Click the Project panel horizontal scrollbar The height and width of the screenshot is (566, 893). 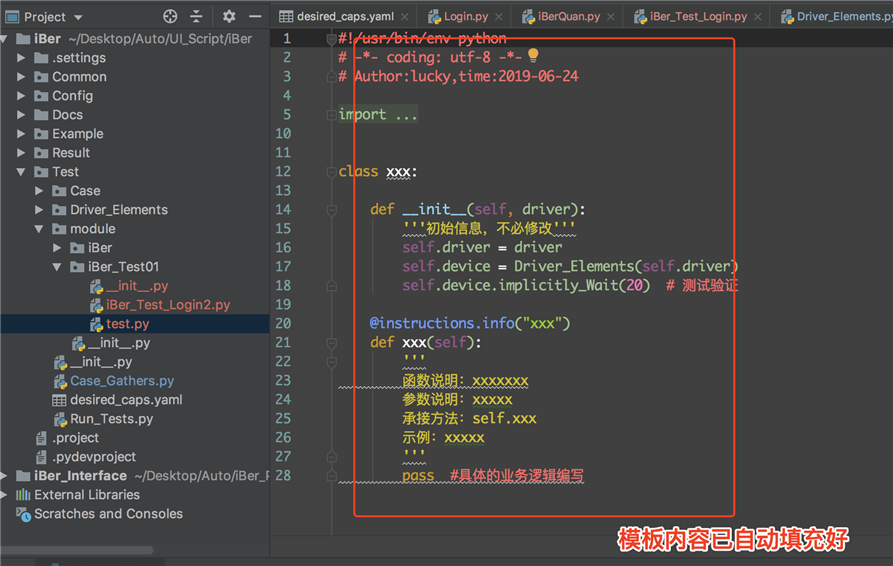pyautogui.click(x=80, y=550)
